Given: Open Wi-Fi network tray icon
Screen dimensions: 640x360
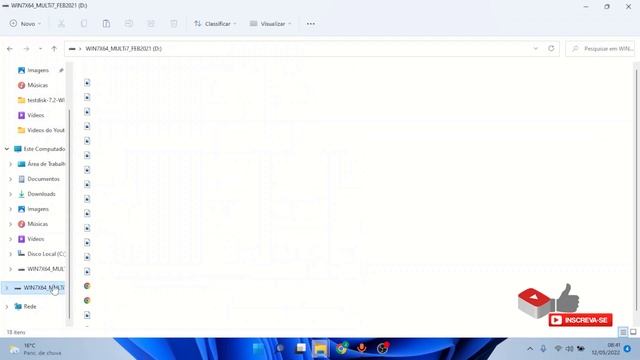Looking at the screenshot, I should point(558,349).
